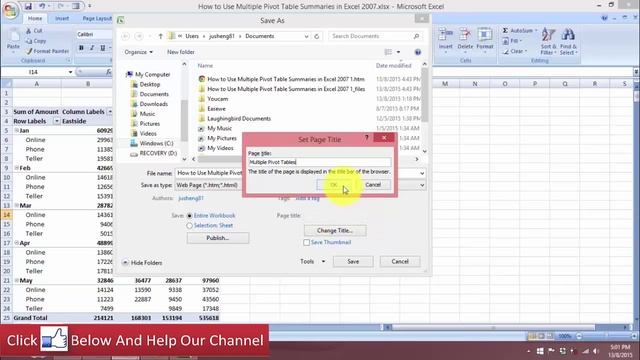Click Cancel in Set Page Title dialog

click(x=373, y=185)
